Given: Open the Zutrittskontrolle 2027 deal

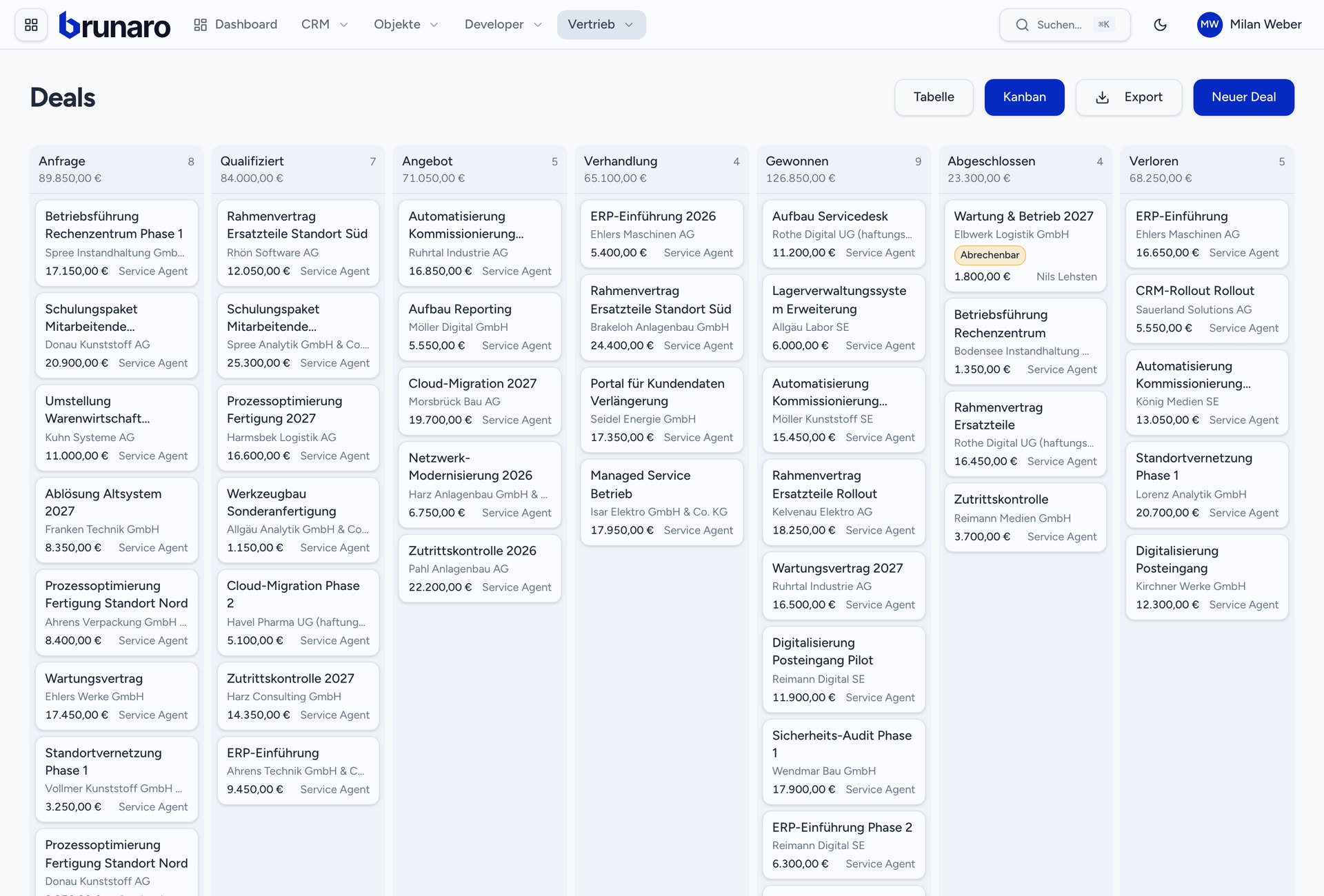Looking at the screenshot, I should [x=298, y=696].
